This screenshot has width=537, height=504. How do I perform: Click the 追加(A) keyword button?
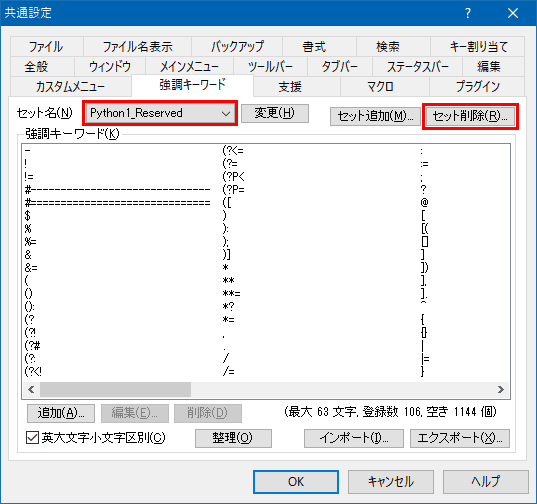click(61, 413)
